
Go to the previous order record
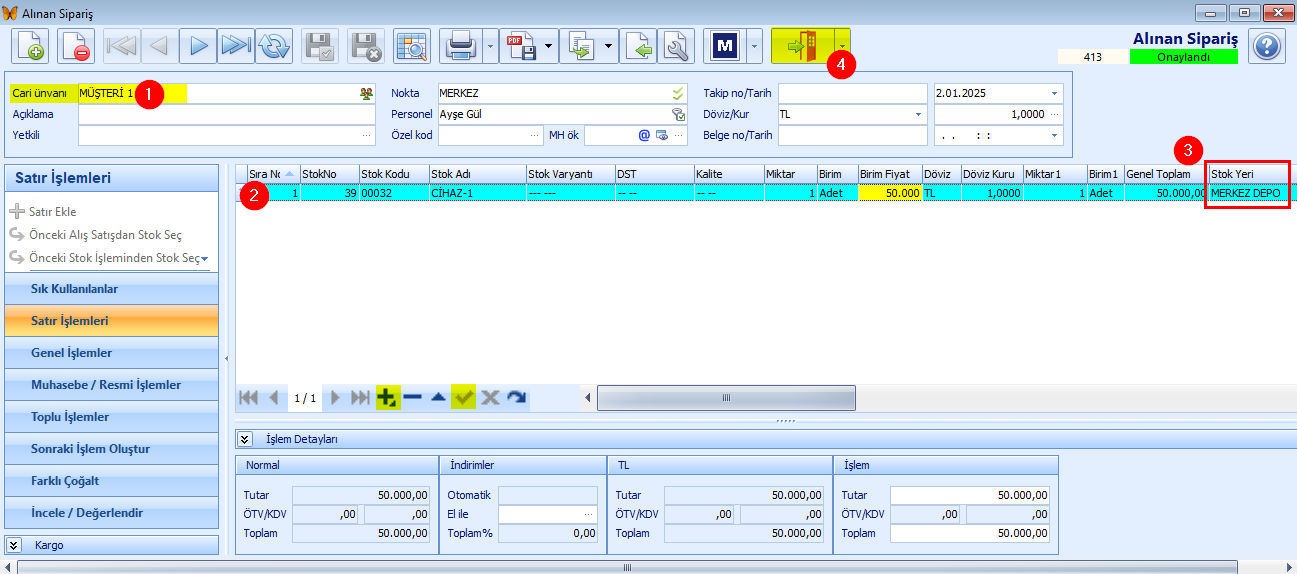[x=160, y=46]
